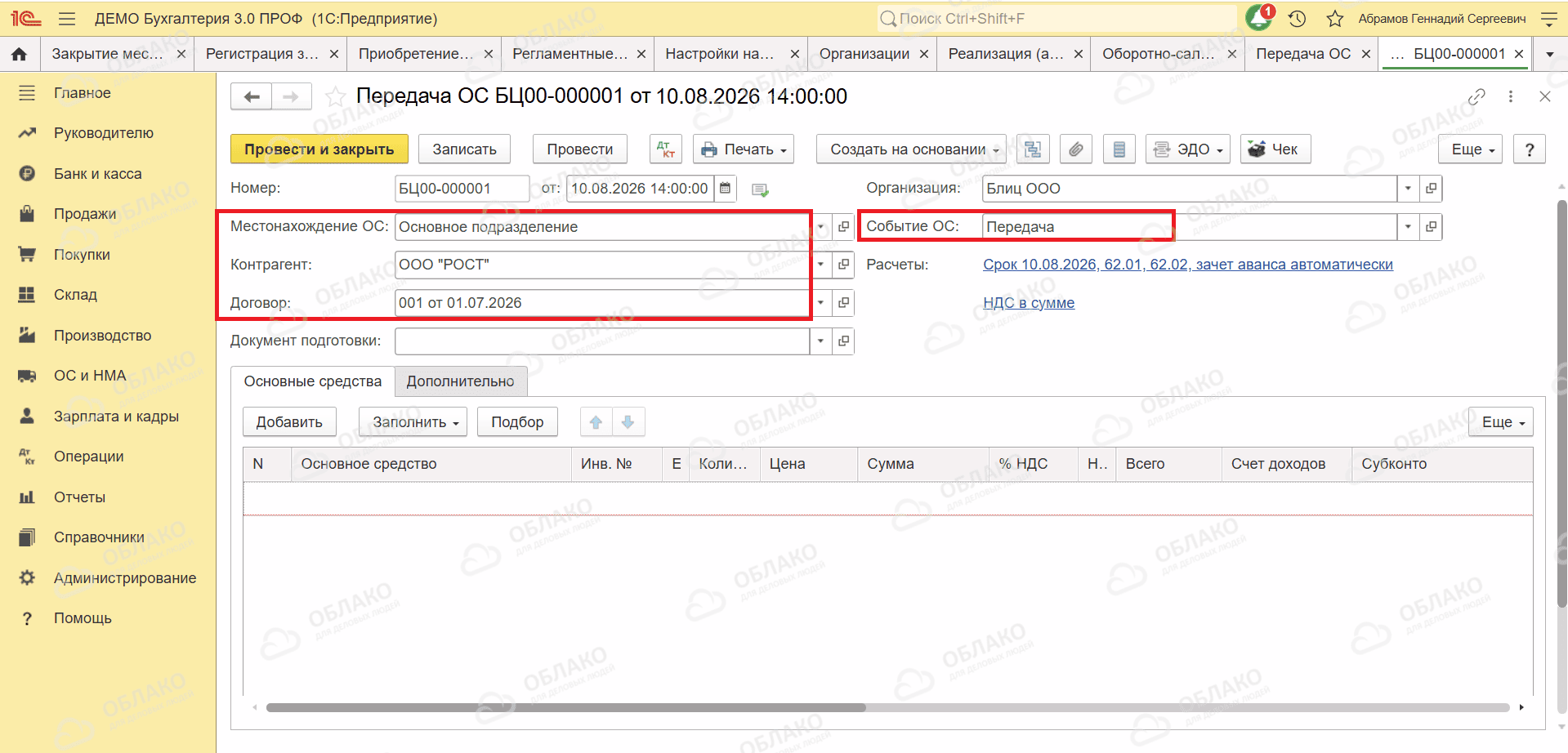
Task: Sort by Основное средство column header
Action: 431,464
